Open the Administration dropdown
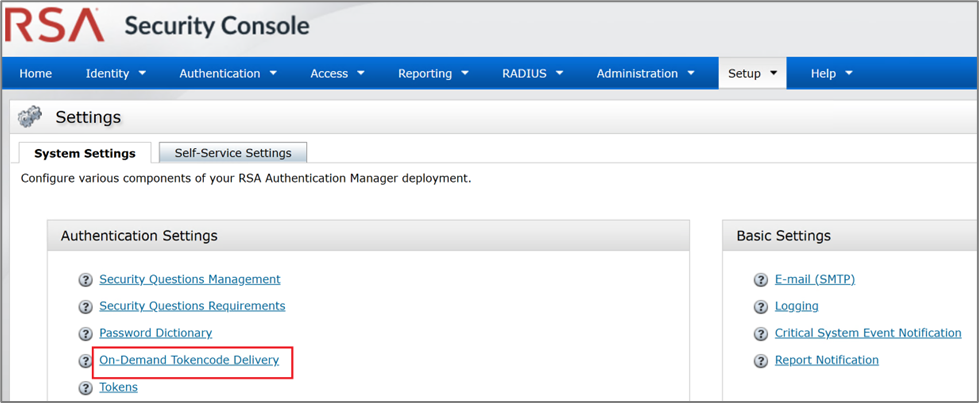979x403 pixels. [x=645, y=73]
